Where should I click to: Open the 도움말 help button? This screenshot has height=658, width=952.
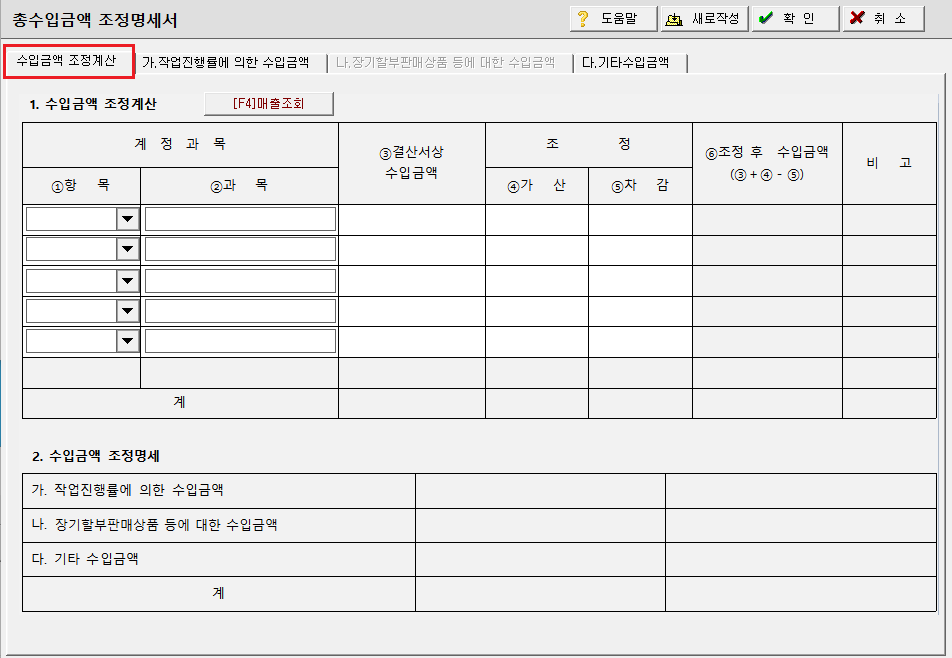[613, 19]
